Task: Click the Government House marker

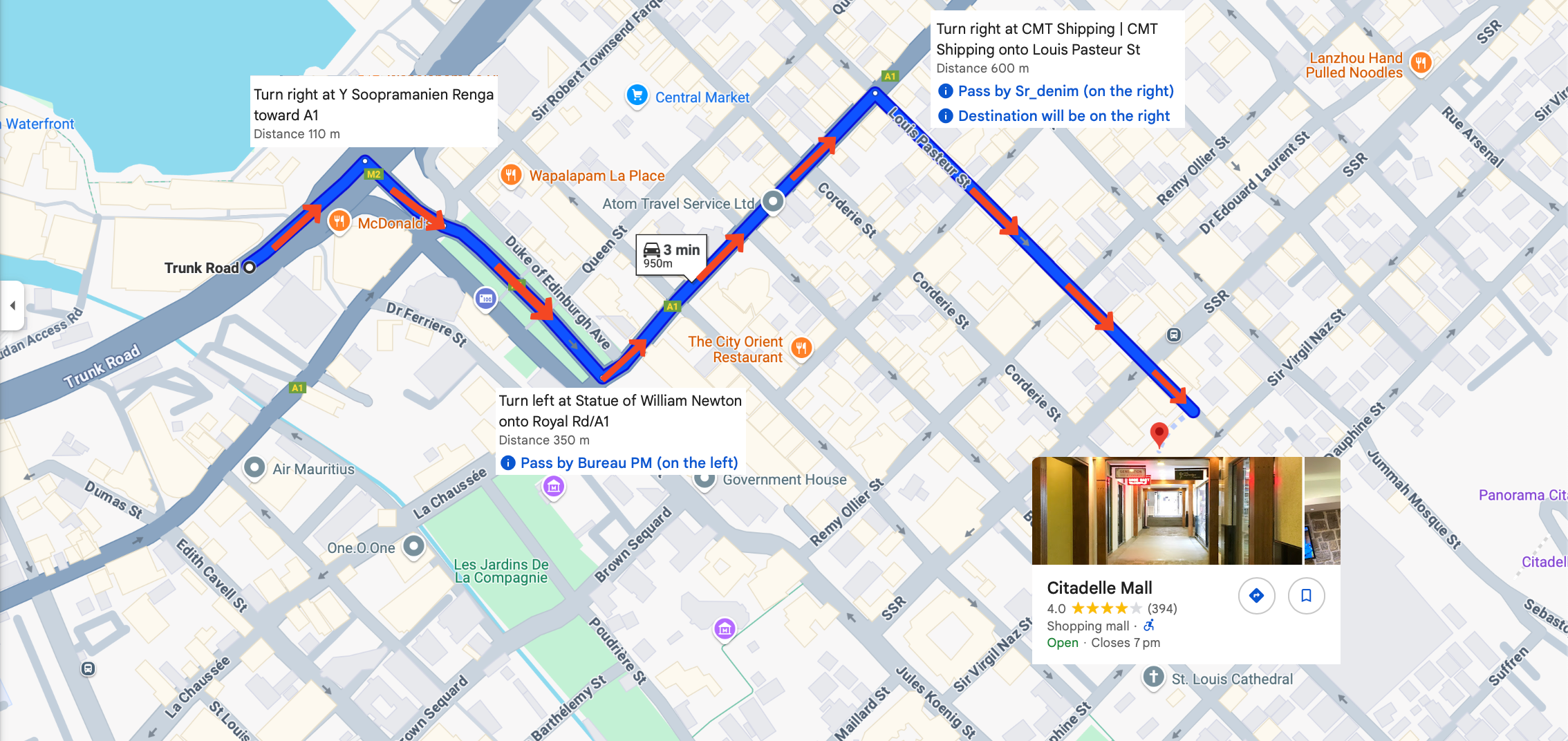Action: pyautogui.click(x=704, y=480)
